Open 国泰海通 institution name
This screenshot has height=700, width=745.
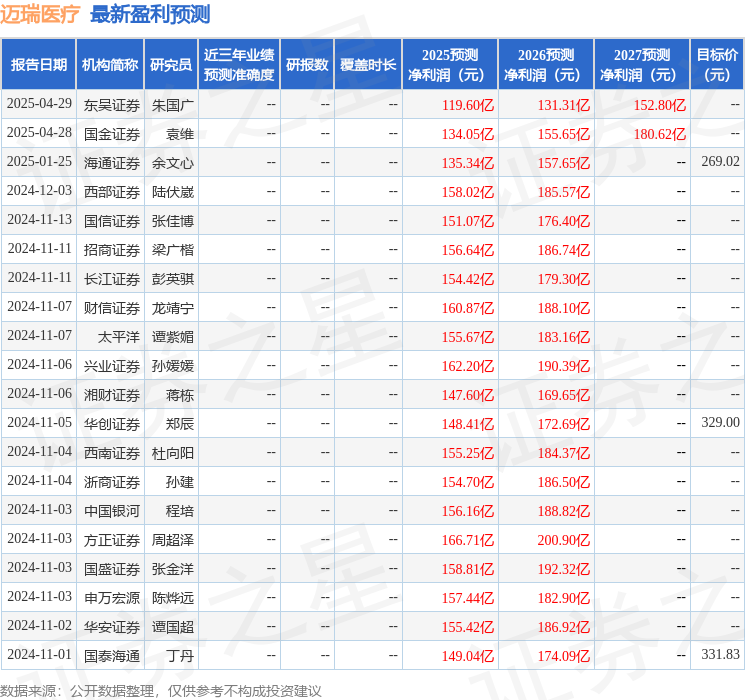click(x=112, y=656)
